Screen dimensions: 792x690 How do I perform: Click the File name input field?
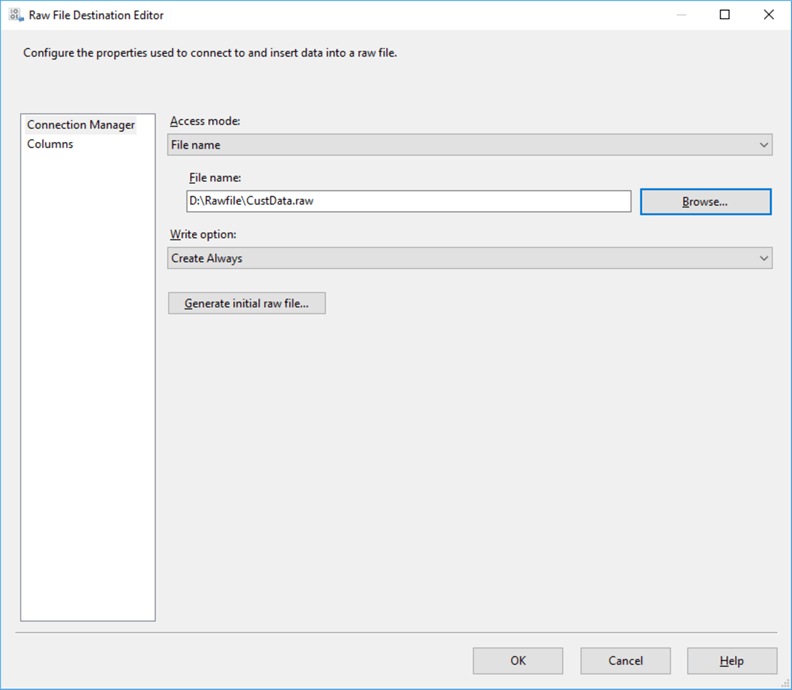(409, 201)
